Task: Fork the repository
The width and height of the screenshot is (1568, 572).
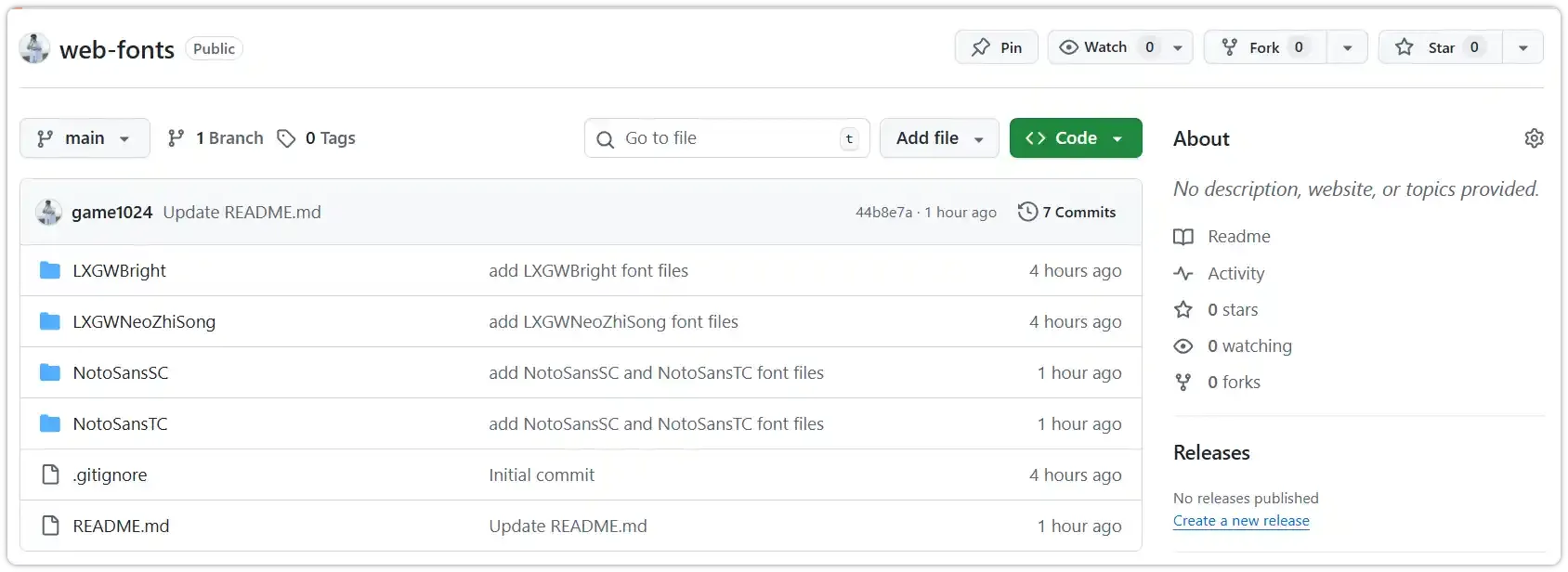Action: coord(1263,47)
